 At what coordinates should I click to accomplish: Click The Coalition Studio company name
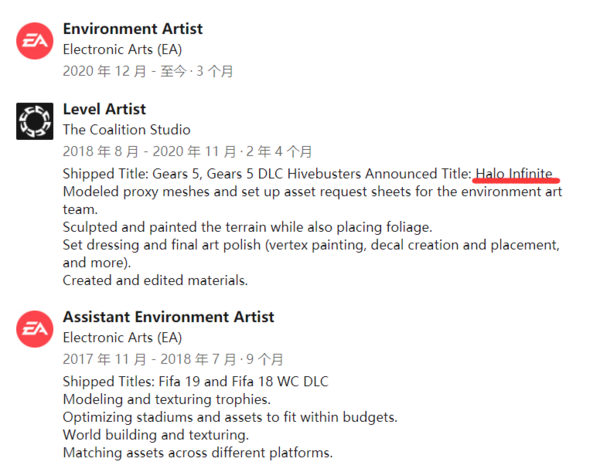pos(127,130)
